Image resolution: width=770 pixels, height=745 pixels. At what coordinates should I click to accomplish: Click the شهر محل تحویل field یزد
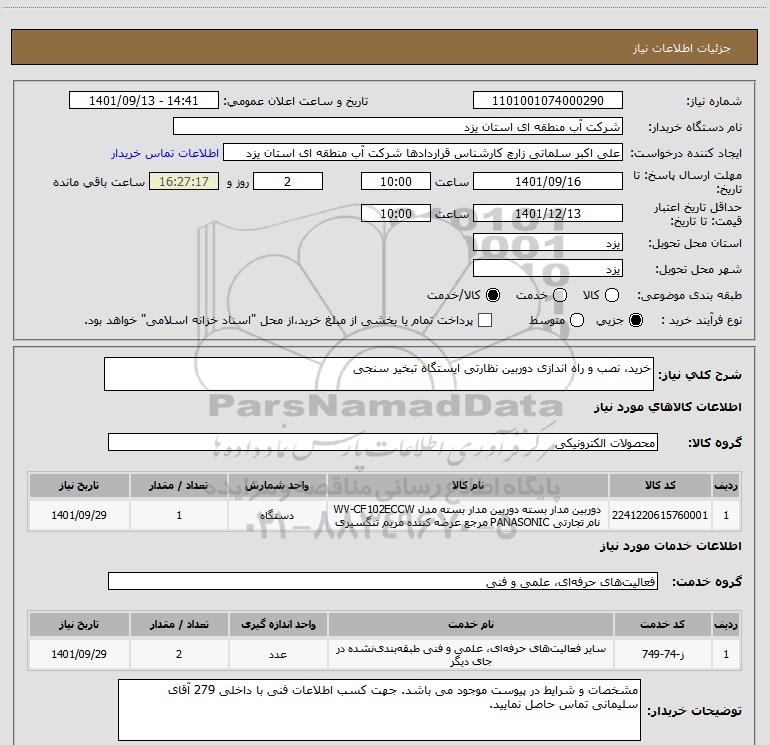(x=548, y=269)
